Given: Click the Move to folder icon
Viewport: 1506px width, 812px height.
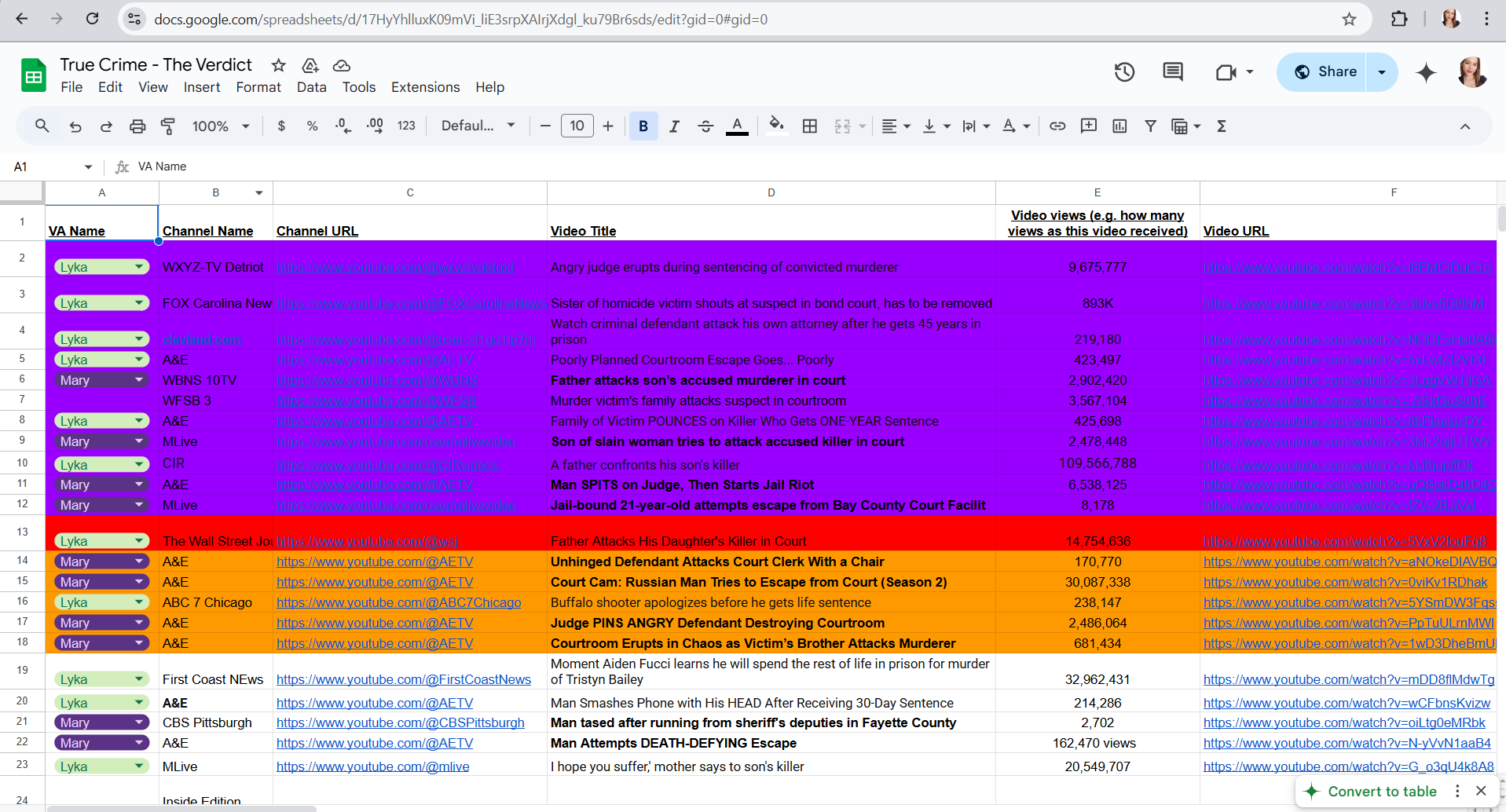Looking at the screenshot, I should (x=310, y=65).
